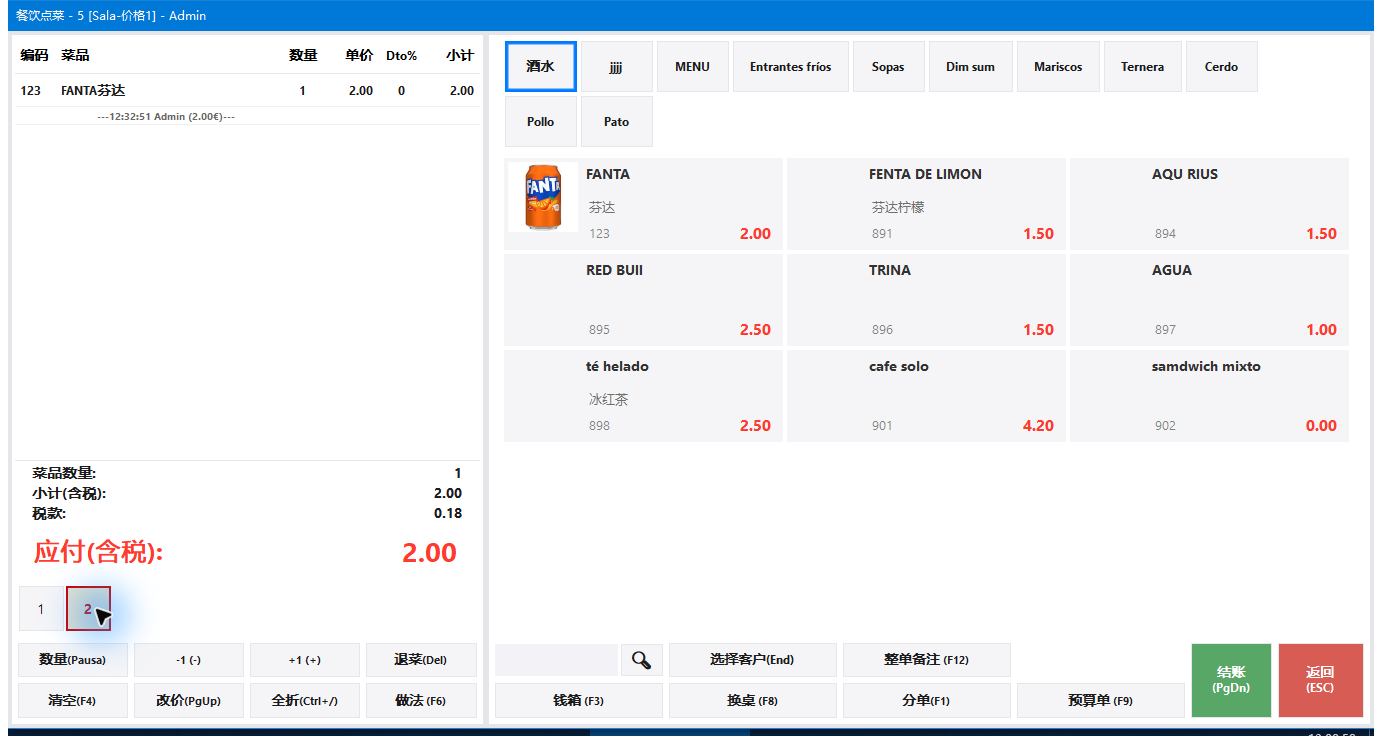Image resolution: width=1382 pixels, height=736 pixels.
Task: Click the 改价(PgUp) change price button
Action: pyautogui.click(x=189, y=701)
